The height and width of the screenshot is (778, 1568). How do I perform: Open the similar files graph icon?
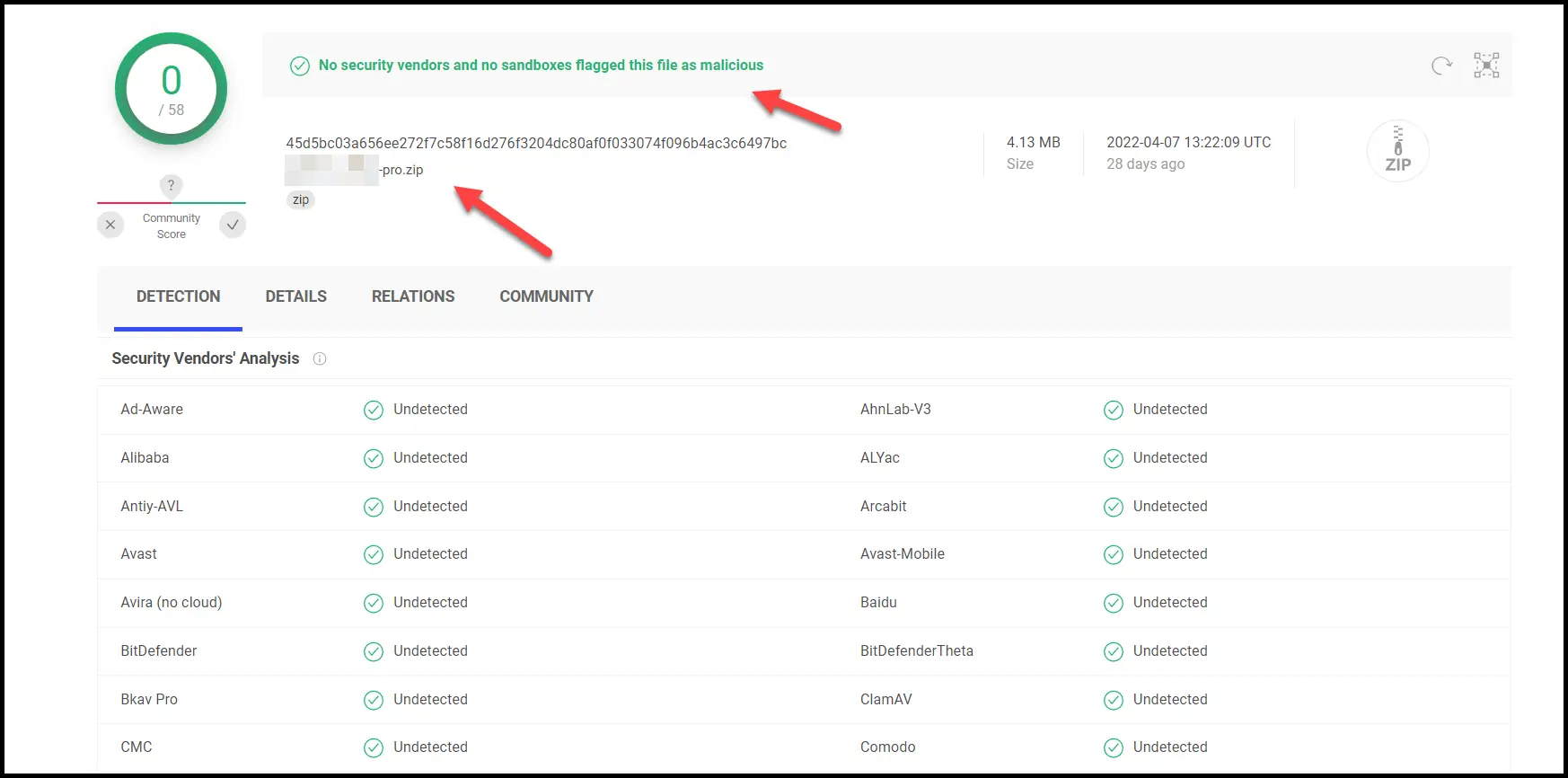(x=1486, y=66)
